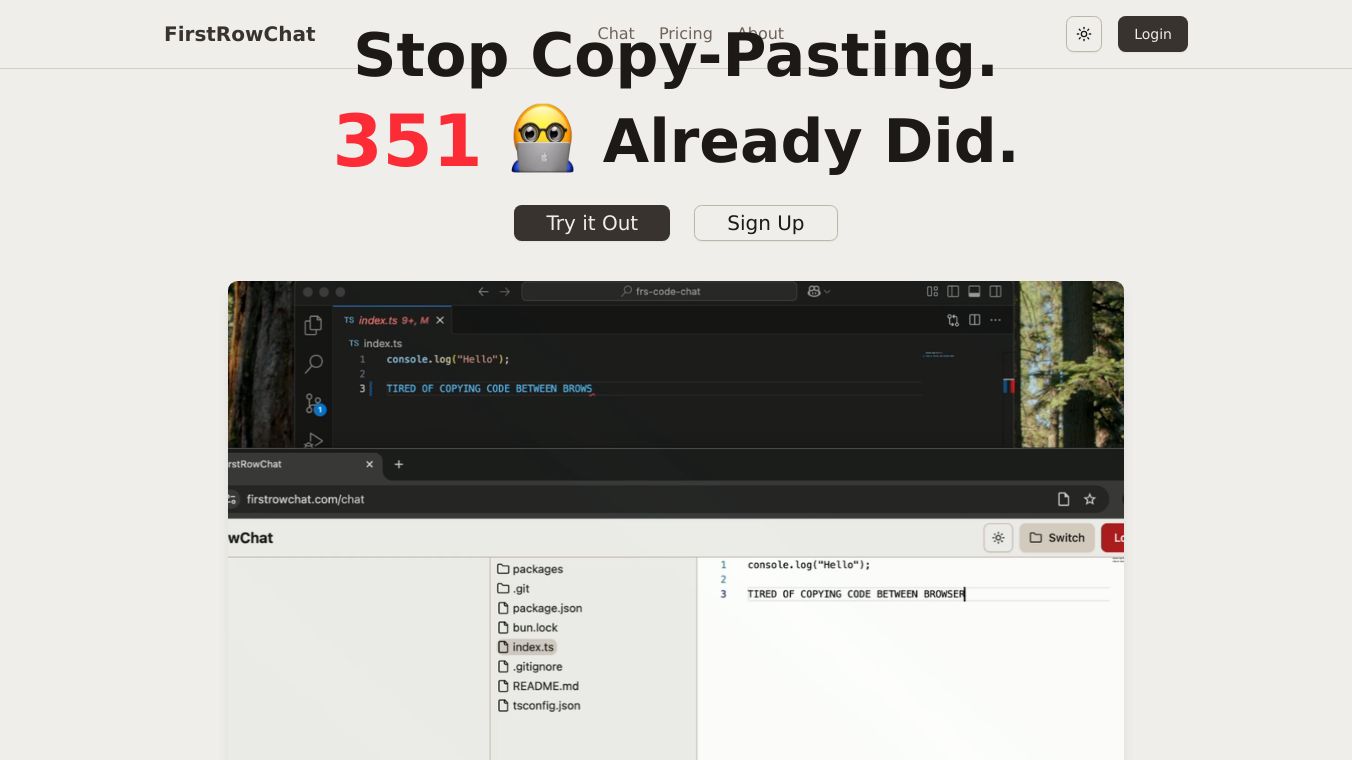Click the Split Editor icon in VS Code
1352x760 pixels.
point(974,320)
